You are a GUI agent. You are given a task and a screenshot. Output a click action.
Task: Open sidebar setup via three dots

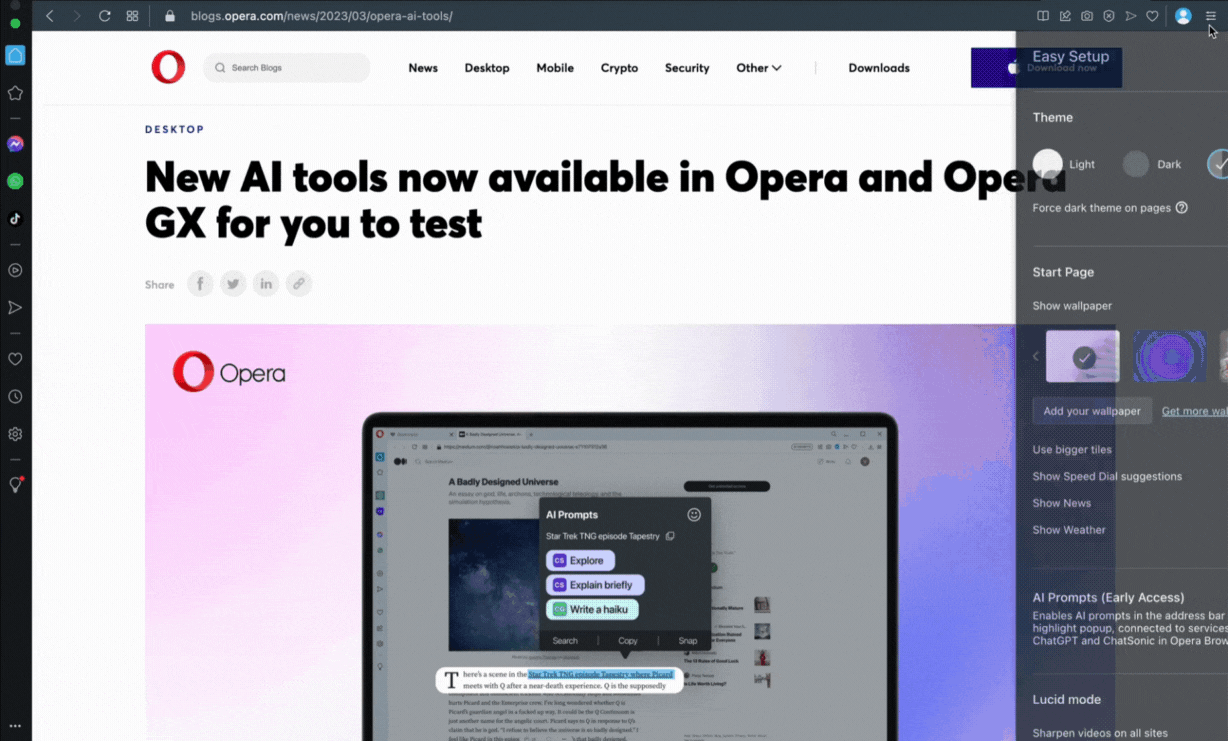tap(15, 726)
